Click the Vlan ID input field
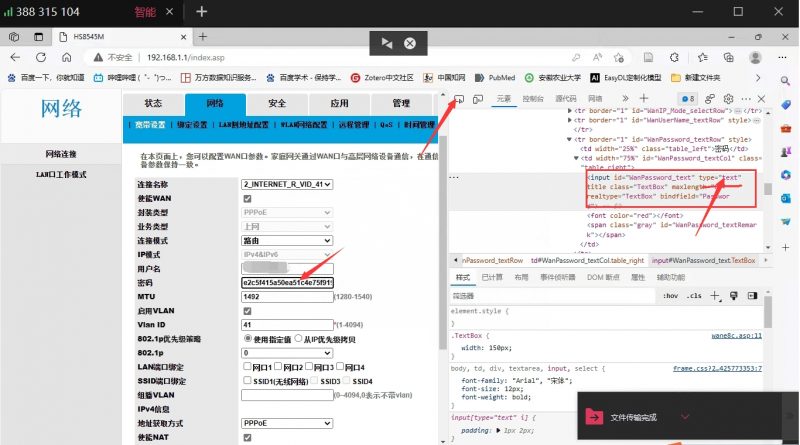This screenshot has width=800, height=445. [x=287, y=325]
